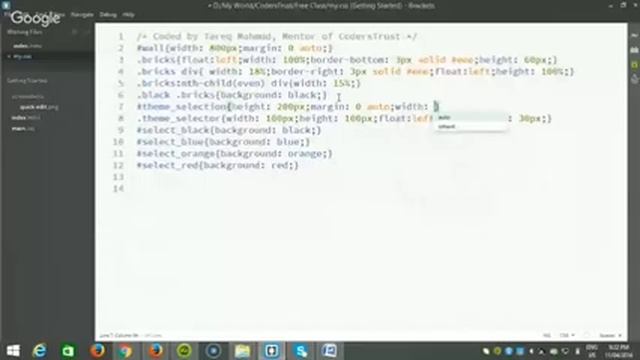
Task: Click the ENG language indicator in tray
Action: coord(592,351)
